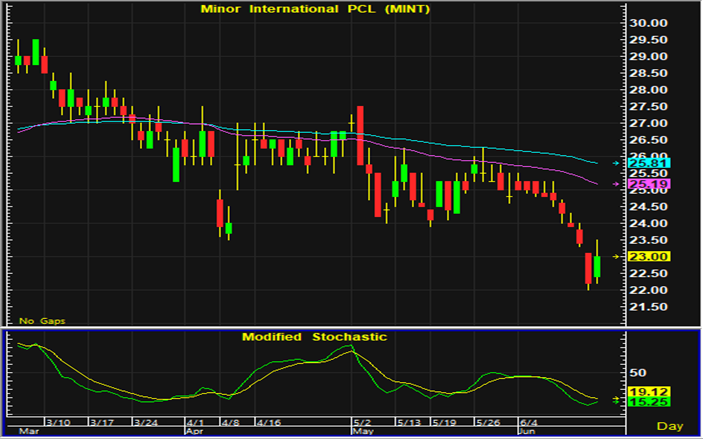Click the 27.00 price axis label
Screen dimensions: 703x439
[648, 123]
